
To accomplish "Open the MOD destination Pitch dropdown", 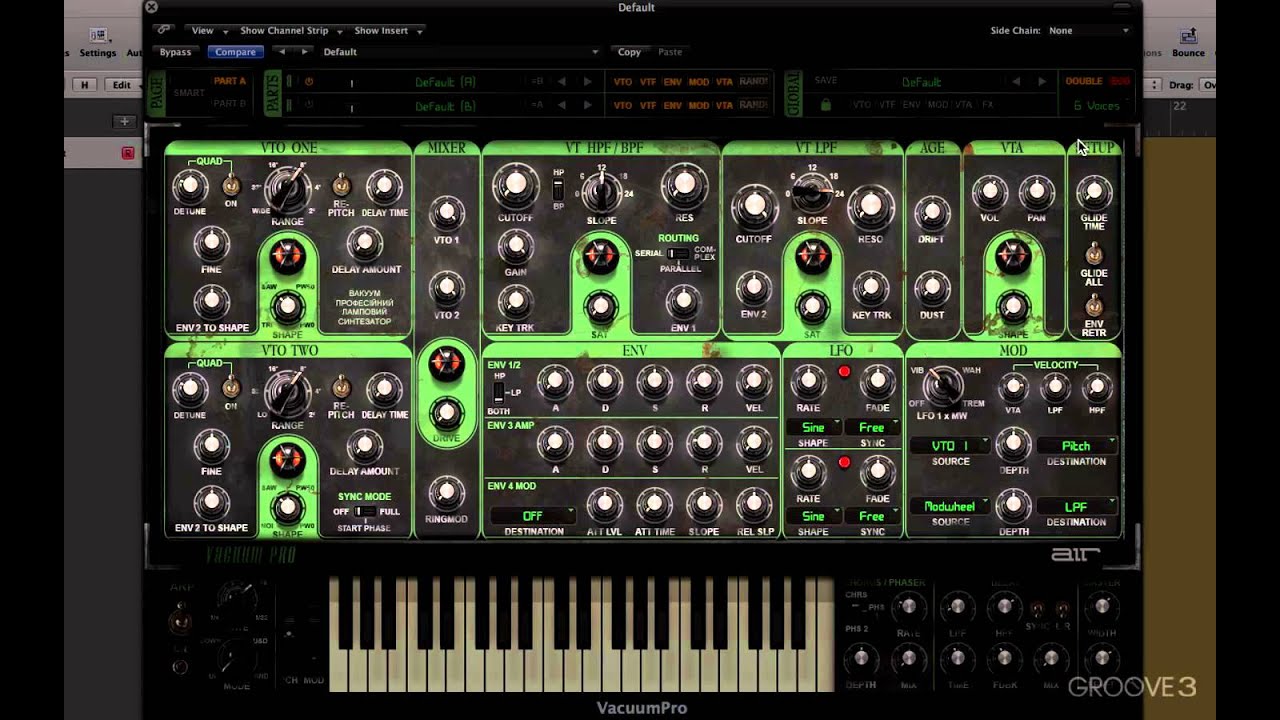I will click(x=1076, y=445).
